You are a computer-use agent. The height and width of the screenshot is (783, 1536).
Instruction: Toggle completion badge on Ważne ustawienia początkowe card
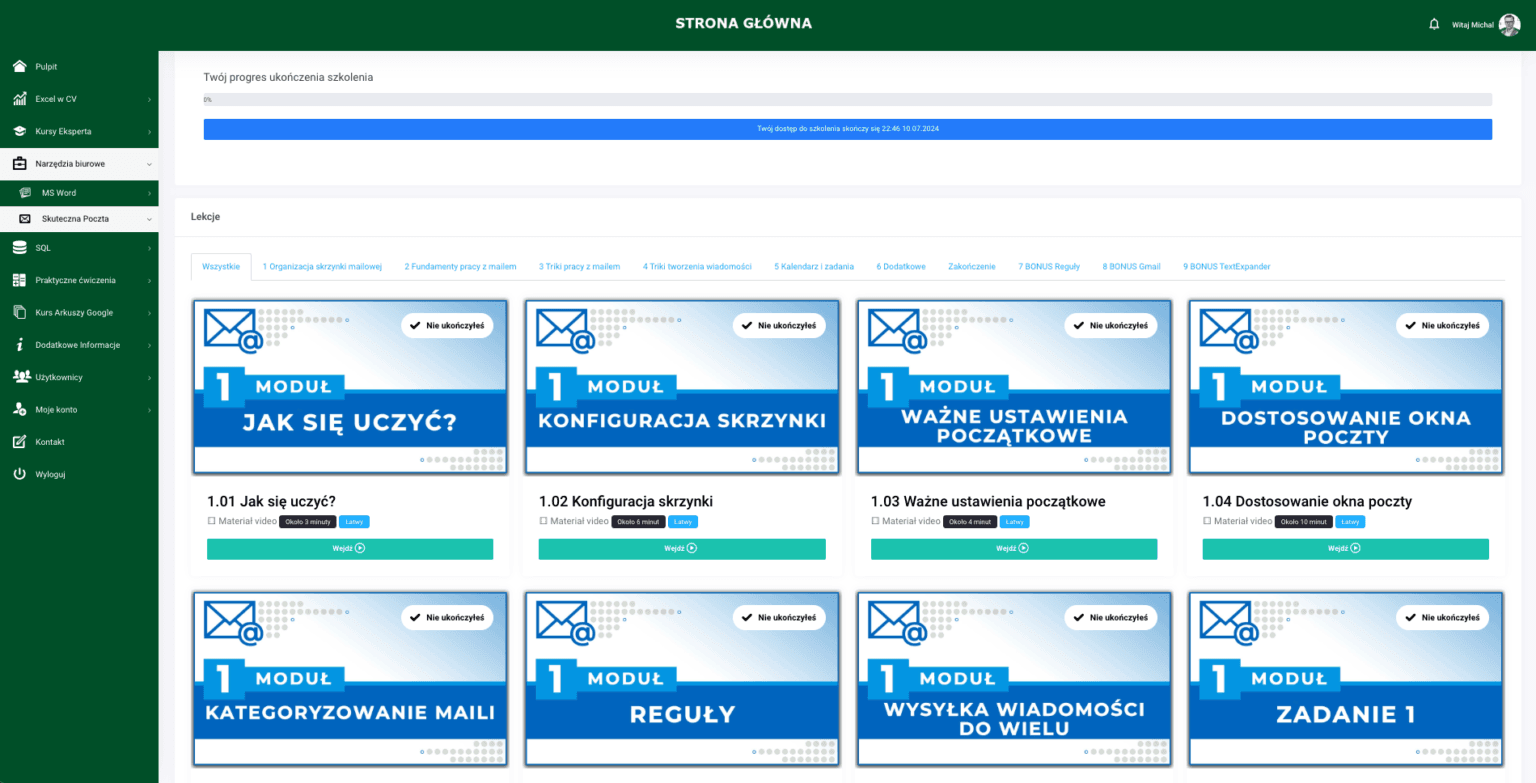point(1110,325)
